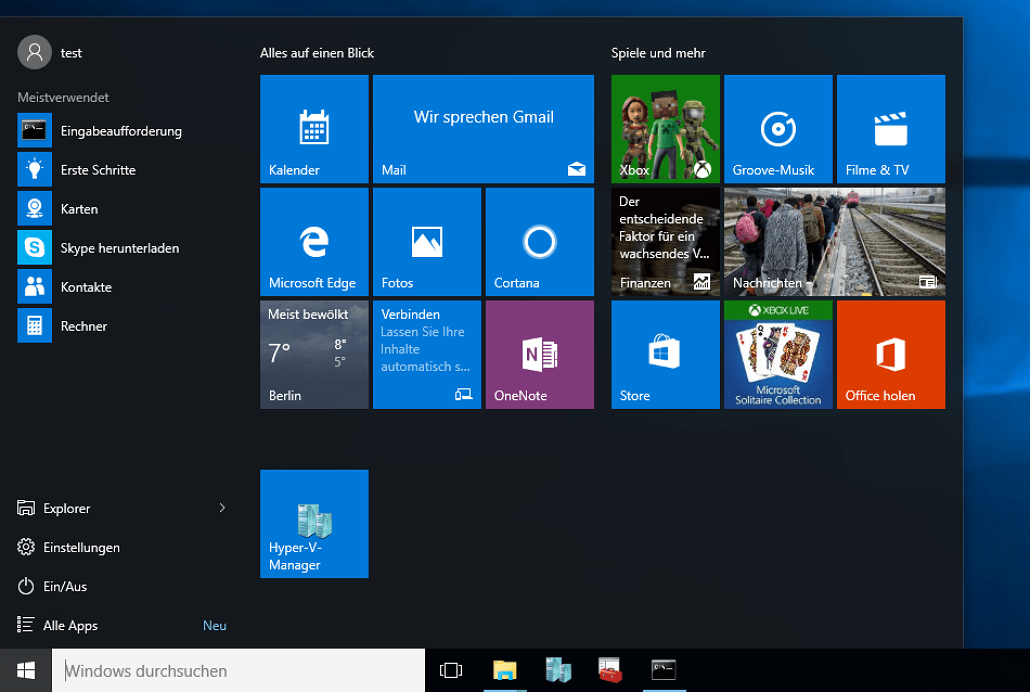Launch Groove-Musik tile

pos(778,129)
